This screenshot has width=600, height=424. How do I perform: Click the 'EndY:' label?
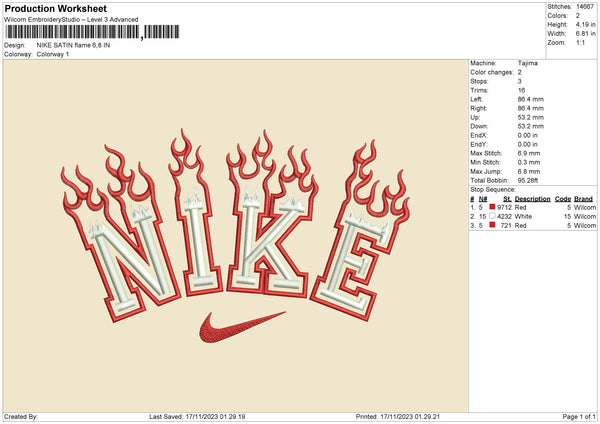(479, 144)
